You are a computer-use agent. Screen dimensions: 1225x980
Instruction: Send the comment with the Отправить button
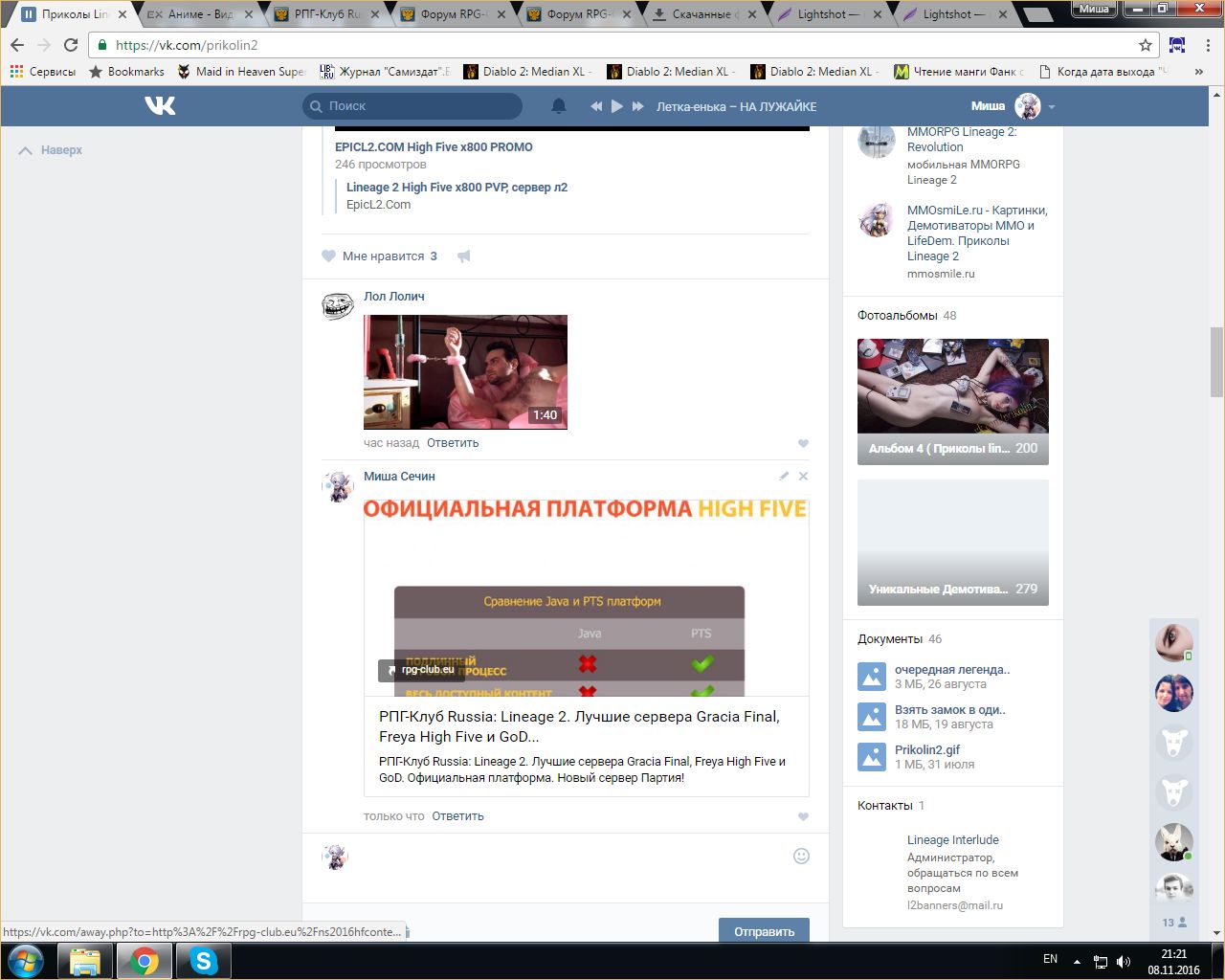coord(764,931)
